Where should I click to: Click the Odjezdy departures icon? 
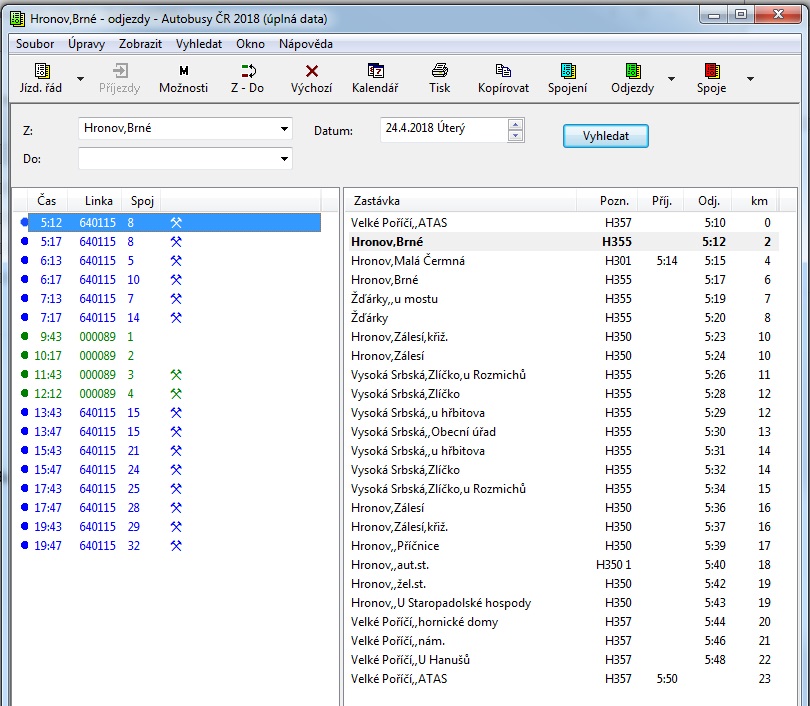click(632, 71)
